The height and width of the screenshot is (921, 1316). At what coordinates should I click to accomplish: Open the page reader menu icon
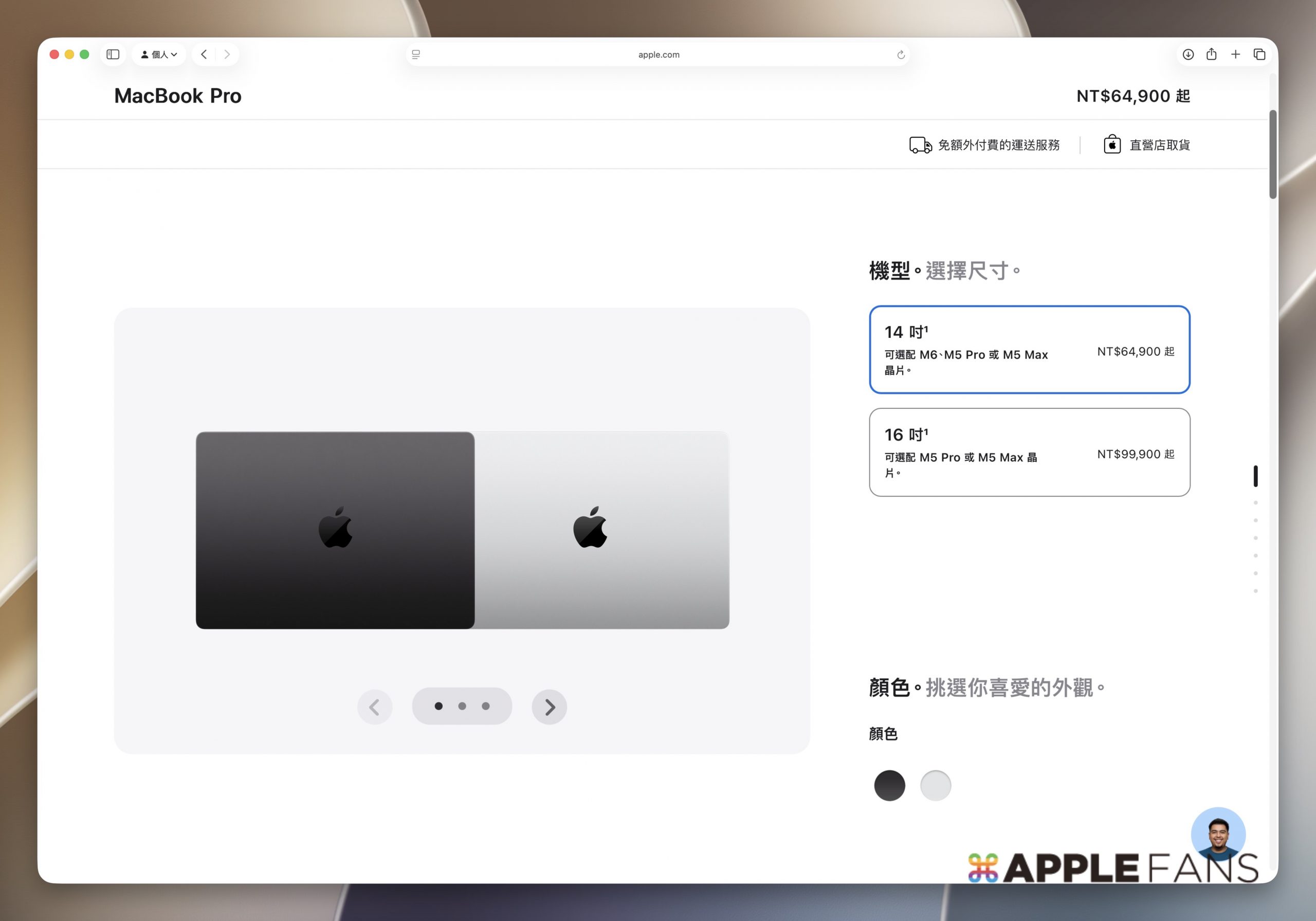[416, 55]
